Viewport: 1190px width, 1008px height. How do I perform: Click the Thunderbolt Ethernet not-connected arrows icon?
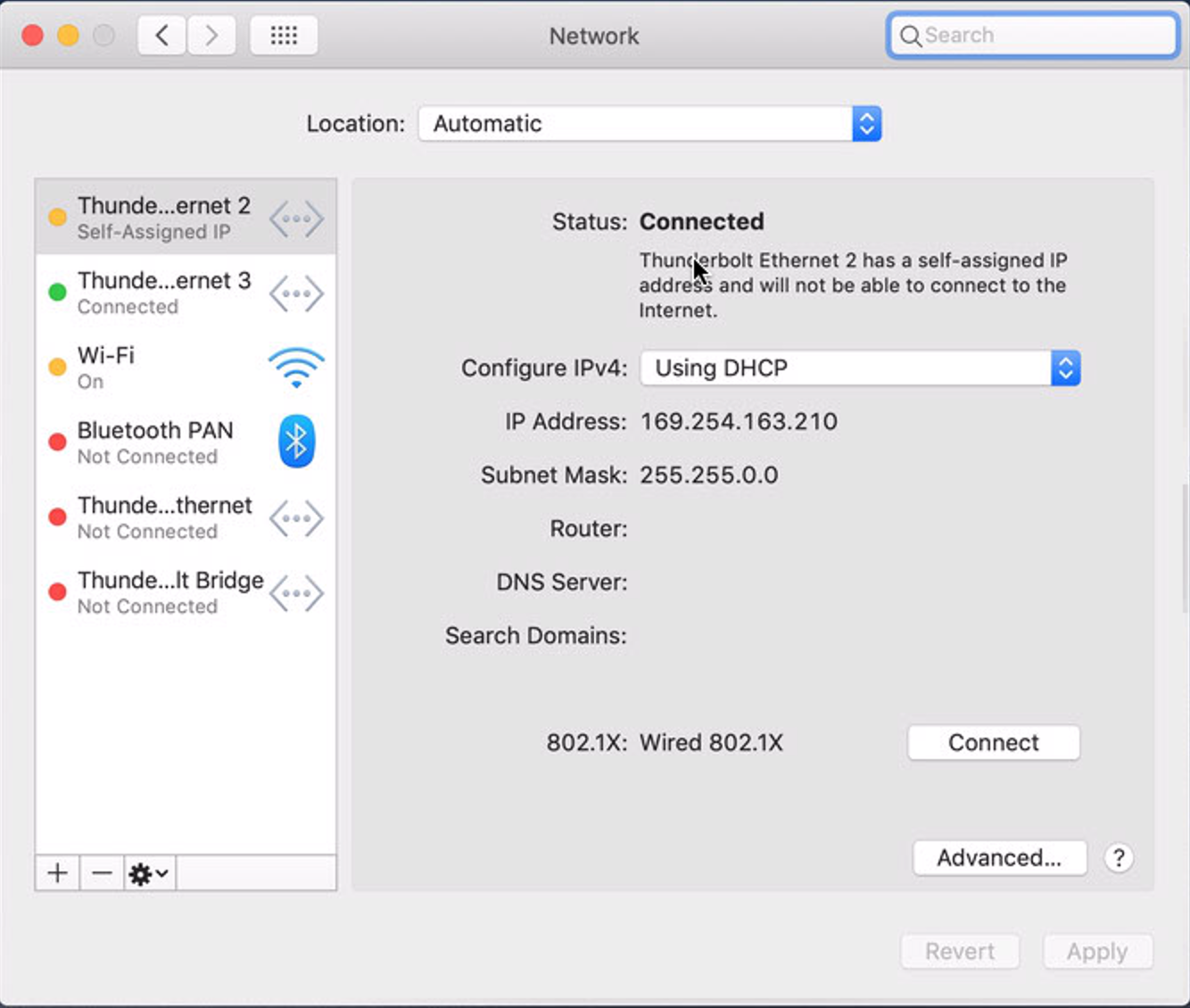296,518
